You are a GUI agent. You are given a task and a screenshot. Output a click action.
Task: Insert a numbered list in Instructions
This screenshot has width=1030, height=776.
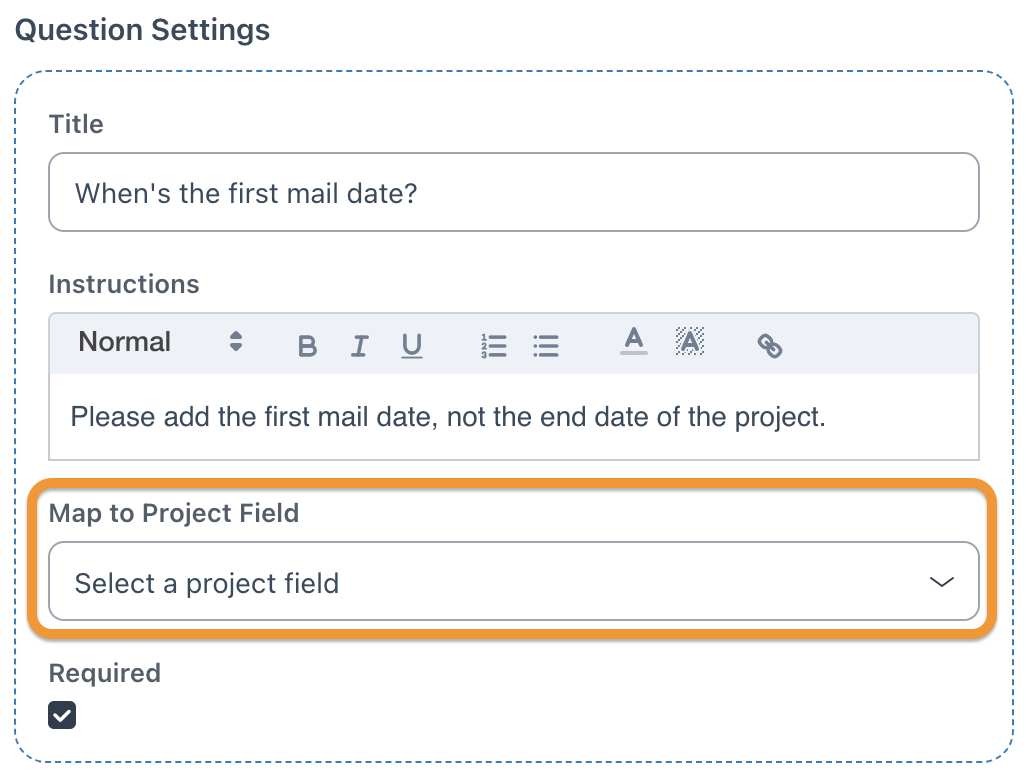tap(493, 346)
